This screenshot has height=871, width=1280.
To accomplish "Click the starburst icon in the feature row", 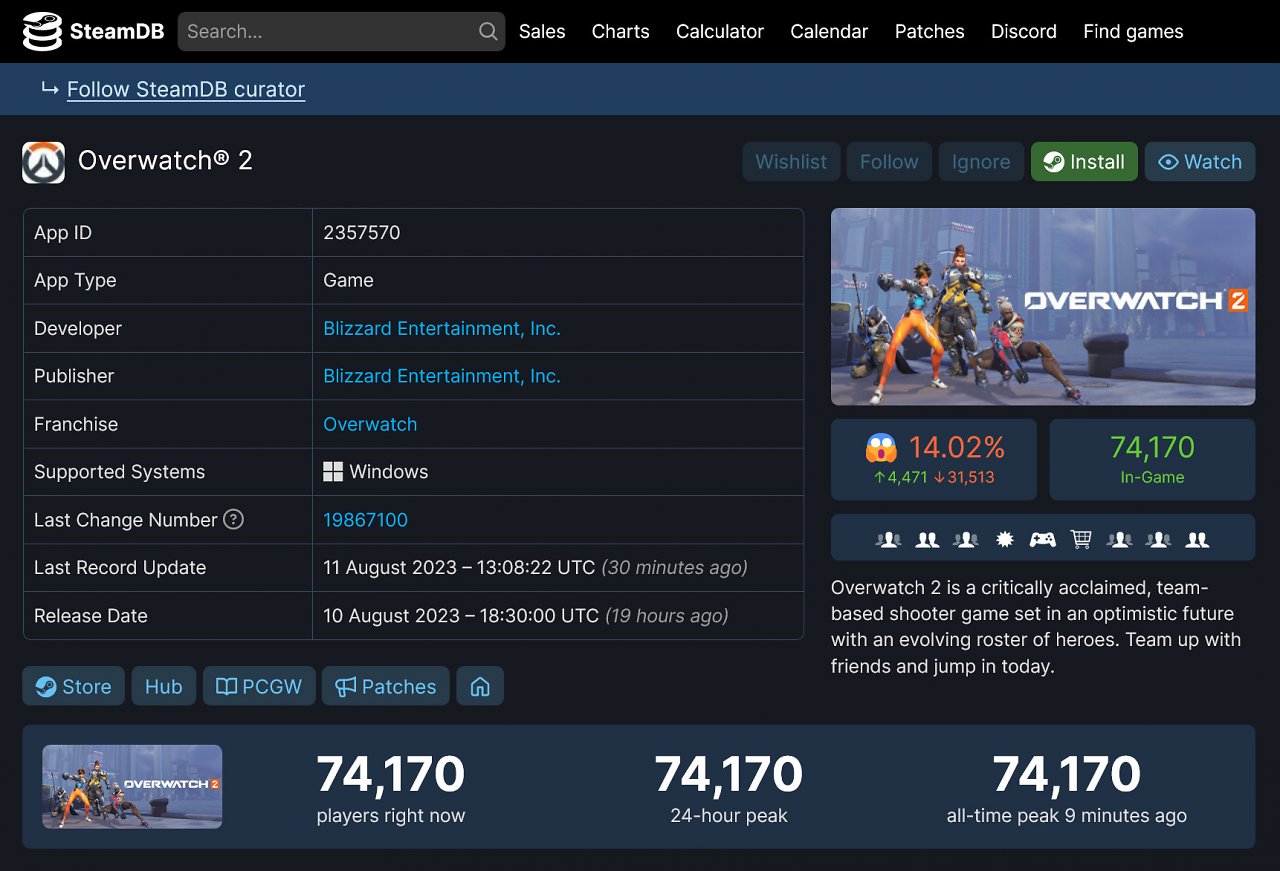I will coord(1005,539).
